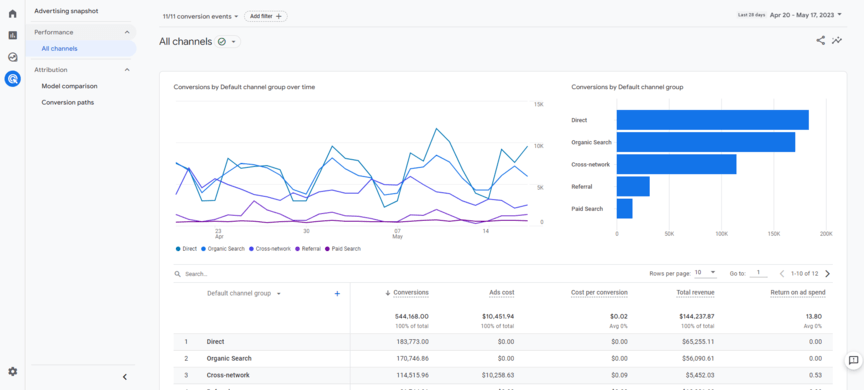
Task: Sort table by Total revenue column
Action: pos(695,292)
